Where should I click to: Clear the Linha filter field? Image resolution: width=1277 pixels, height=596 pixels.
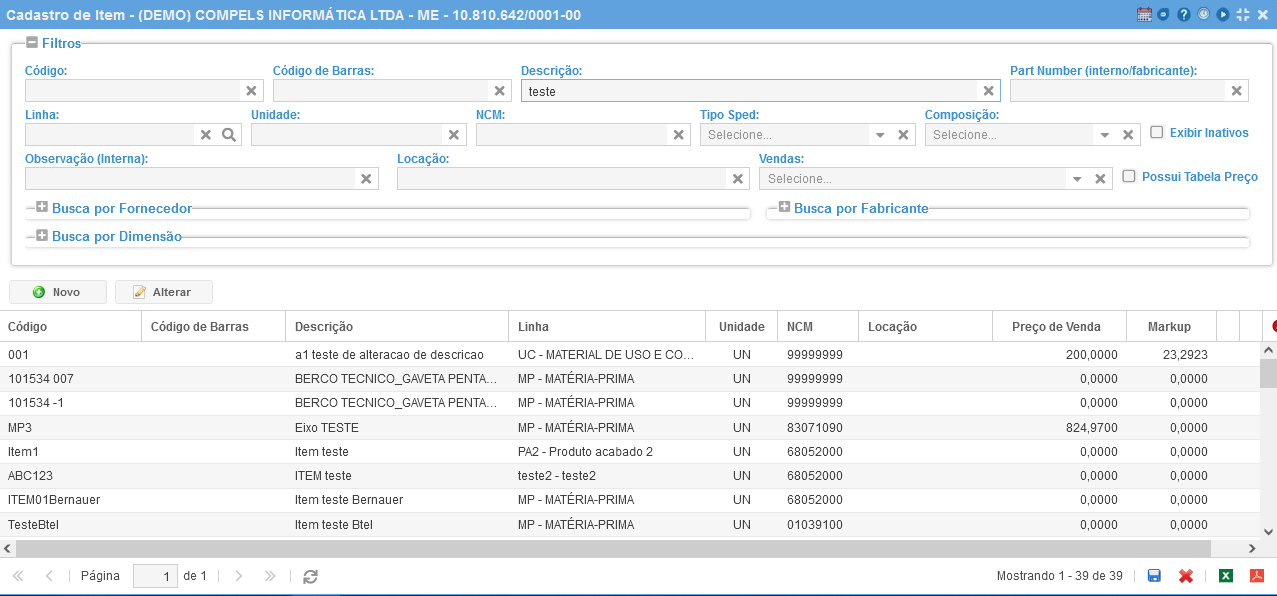(x=206, y=135)
